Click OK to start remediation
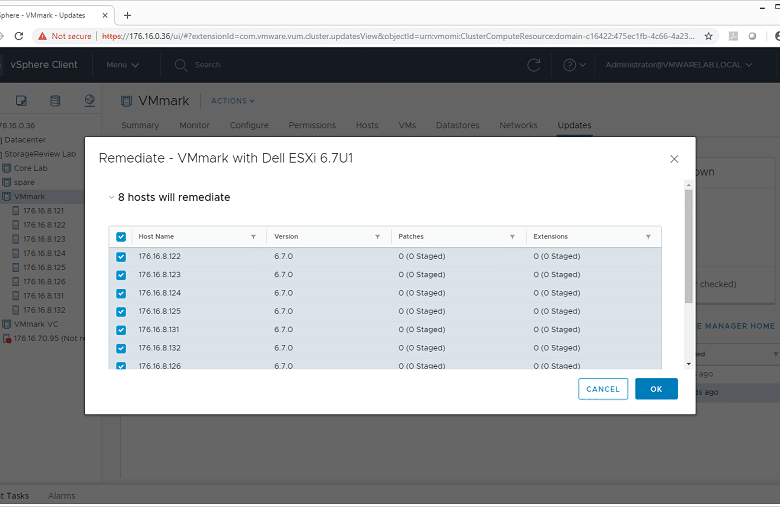The height and width of the screenshot is (507, 780). (x=656, y=389)
